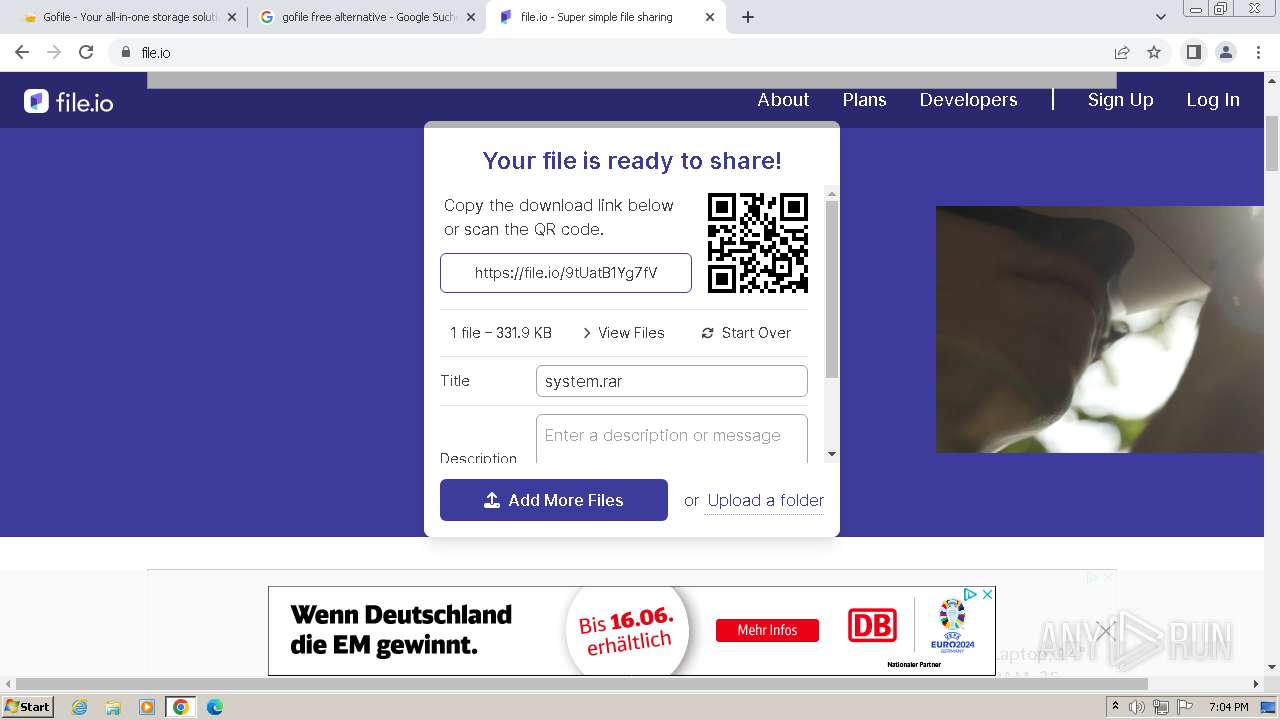The height and width of the screenshot is (720, 1280).
Task: Select the file.io Super simple file sharing tab
Action: click(606, 17)
